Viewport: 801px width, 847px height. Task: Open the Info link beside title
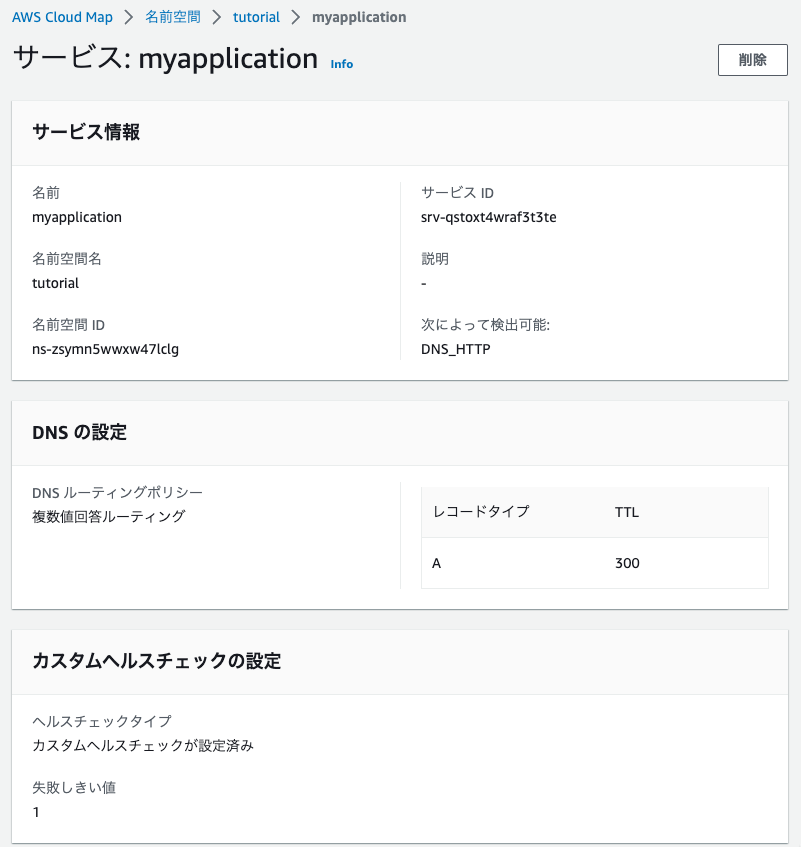coord(342,64)
